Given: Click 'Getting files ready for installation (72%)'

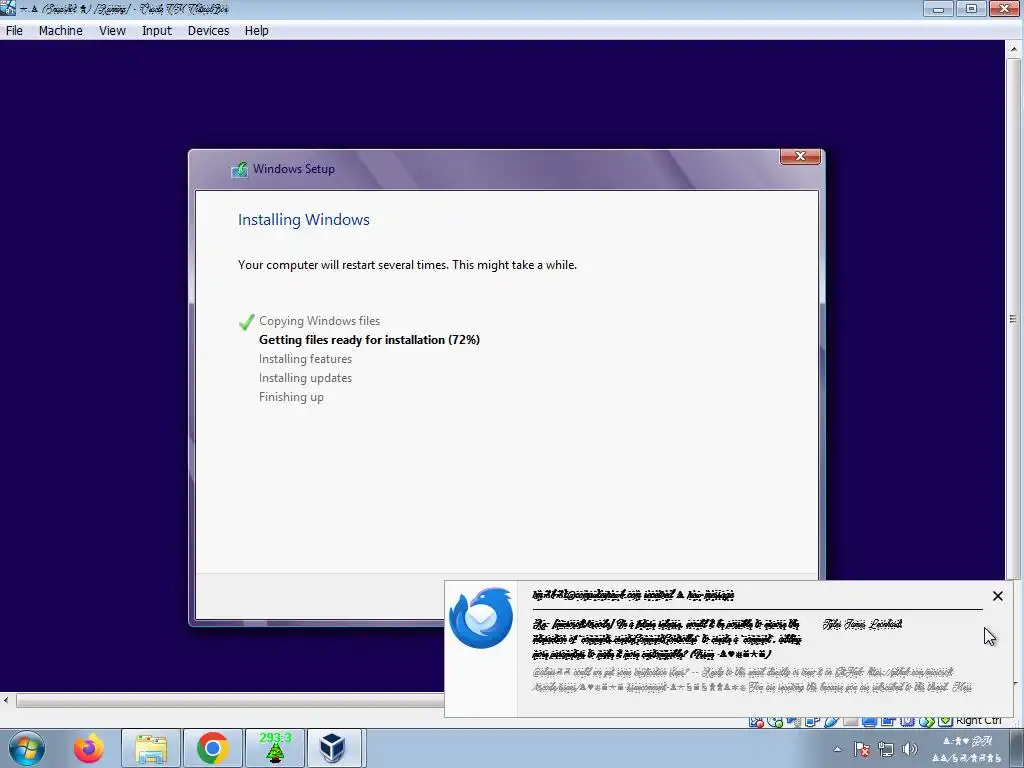Looking at the screenshot, I should point(370,340).
